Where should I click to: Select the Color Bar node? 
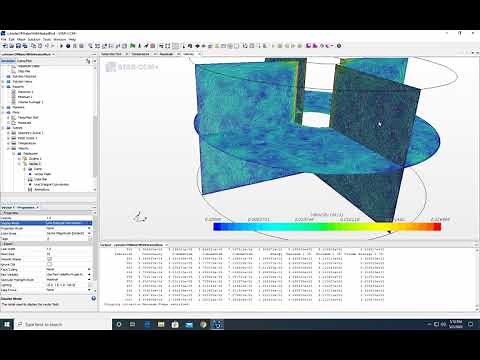coord(41,179)
